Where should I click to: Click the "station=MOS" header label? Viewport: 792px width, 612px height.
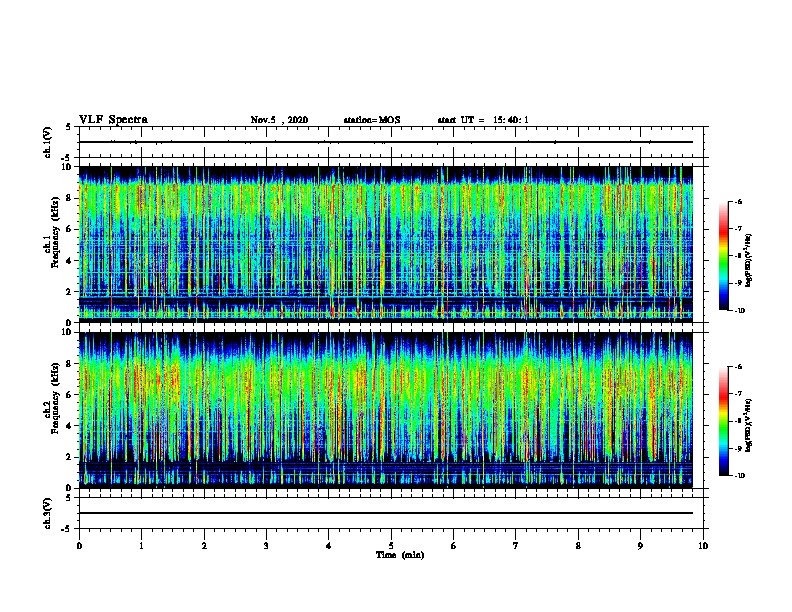[372, 120]
